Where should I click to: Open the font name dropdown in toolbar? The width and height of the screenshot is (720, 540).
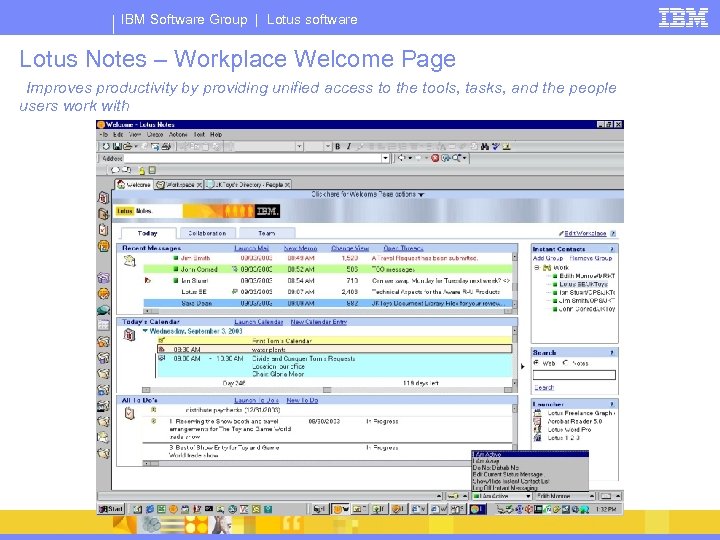[299, 146]
